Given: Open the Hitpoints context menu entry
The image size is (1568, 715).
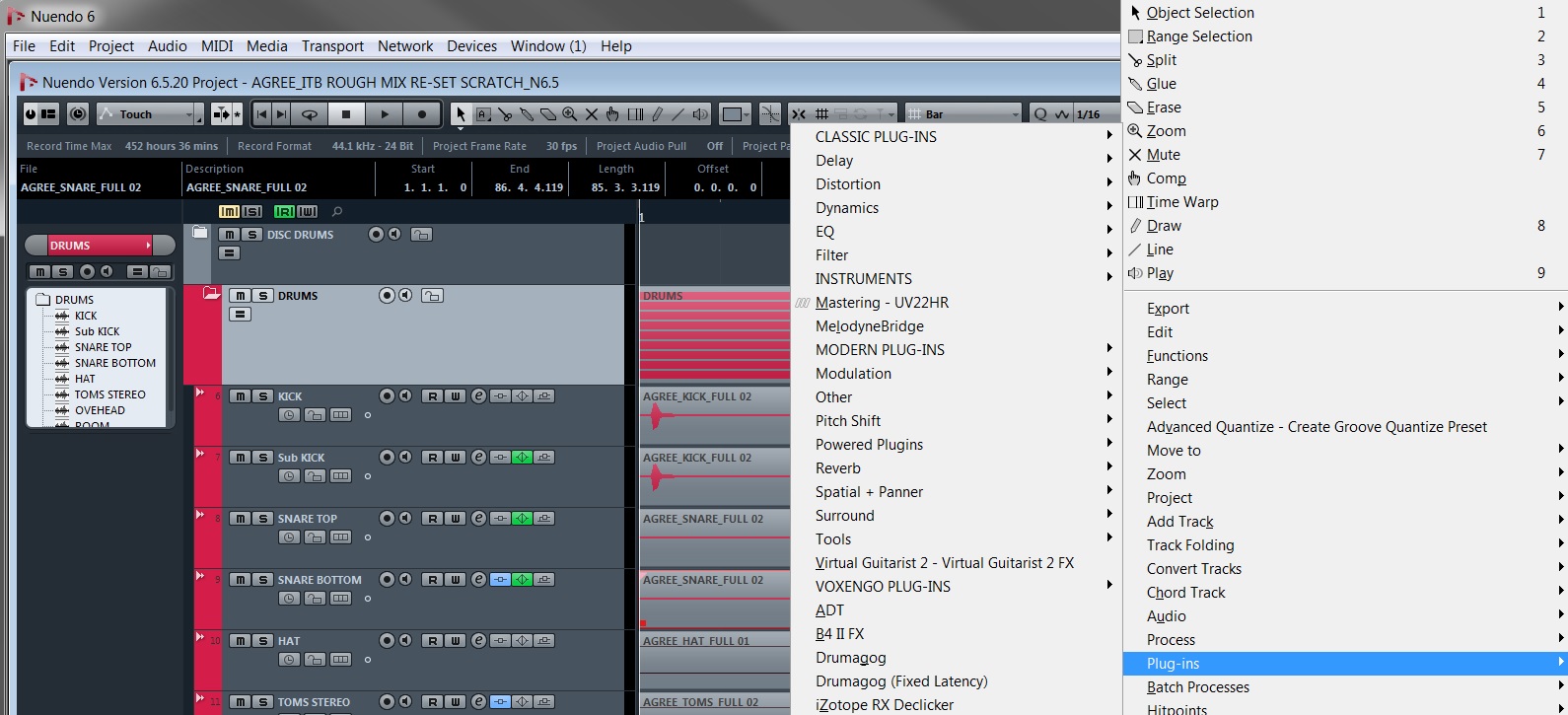Looking at the screenshot, I should click(x=1345, y=707).
